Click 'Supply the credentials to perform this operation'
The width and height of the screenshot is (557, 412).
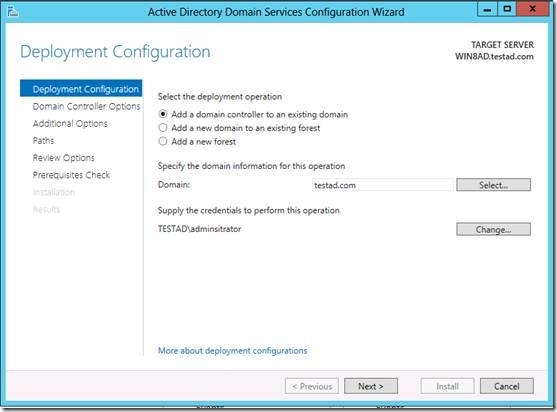(x=249, y=210)
